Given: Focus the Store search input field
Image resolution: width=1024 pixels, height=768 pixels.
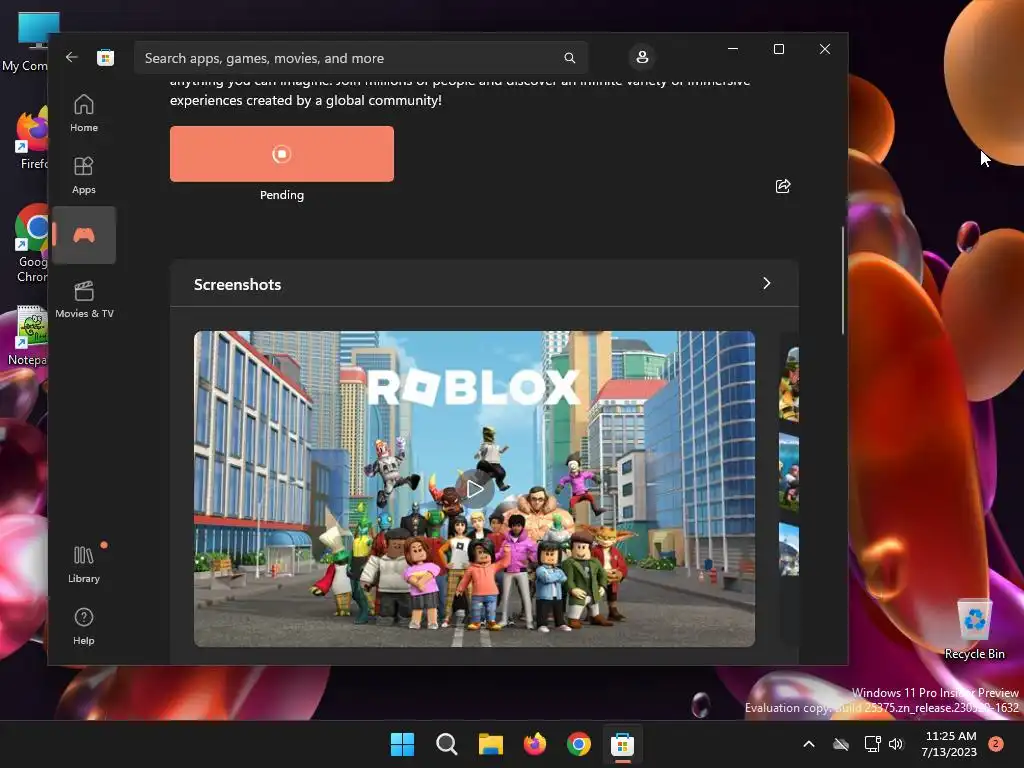Looking at the screenshot, I should pyautogui.click(x=360, y=58).
